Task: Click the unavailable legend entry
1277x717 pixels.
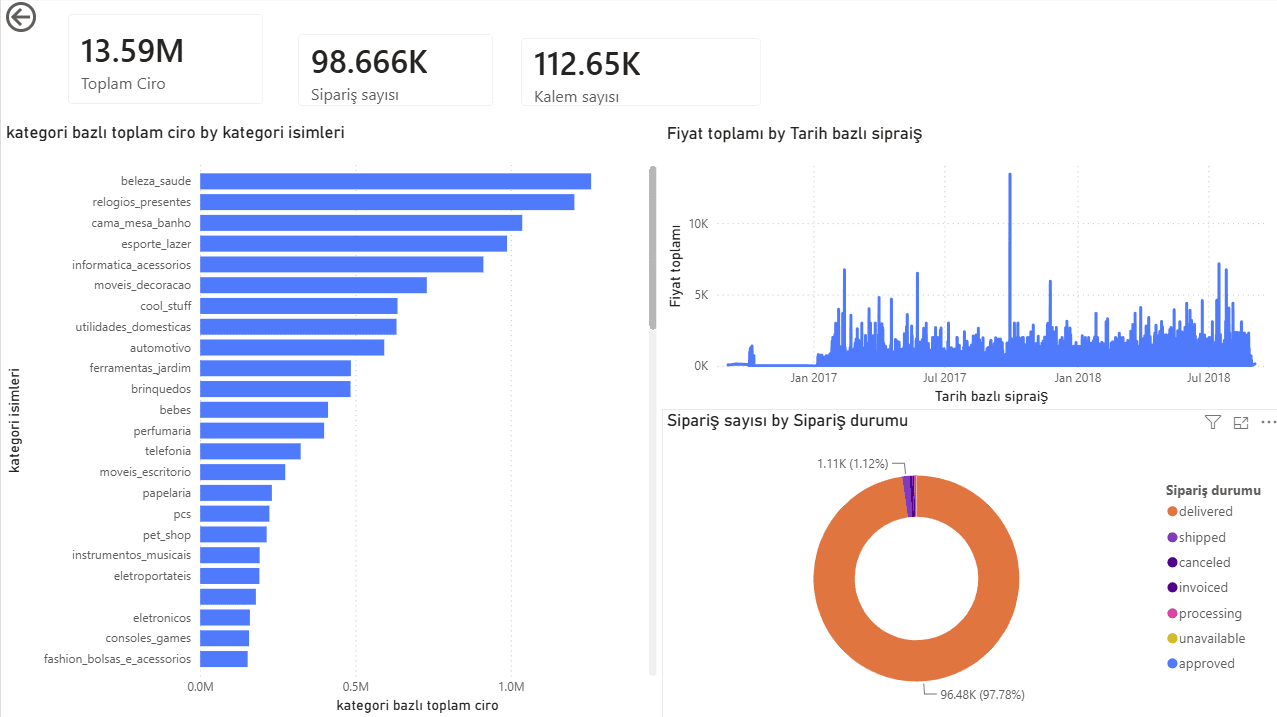Action: click(1206, 638)
